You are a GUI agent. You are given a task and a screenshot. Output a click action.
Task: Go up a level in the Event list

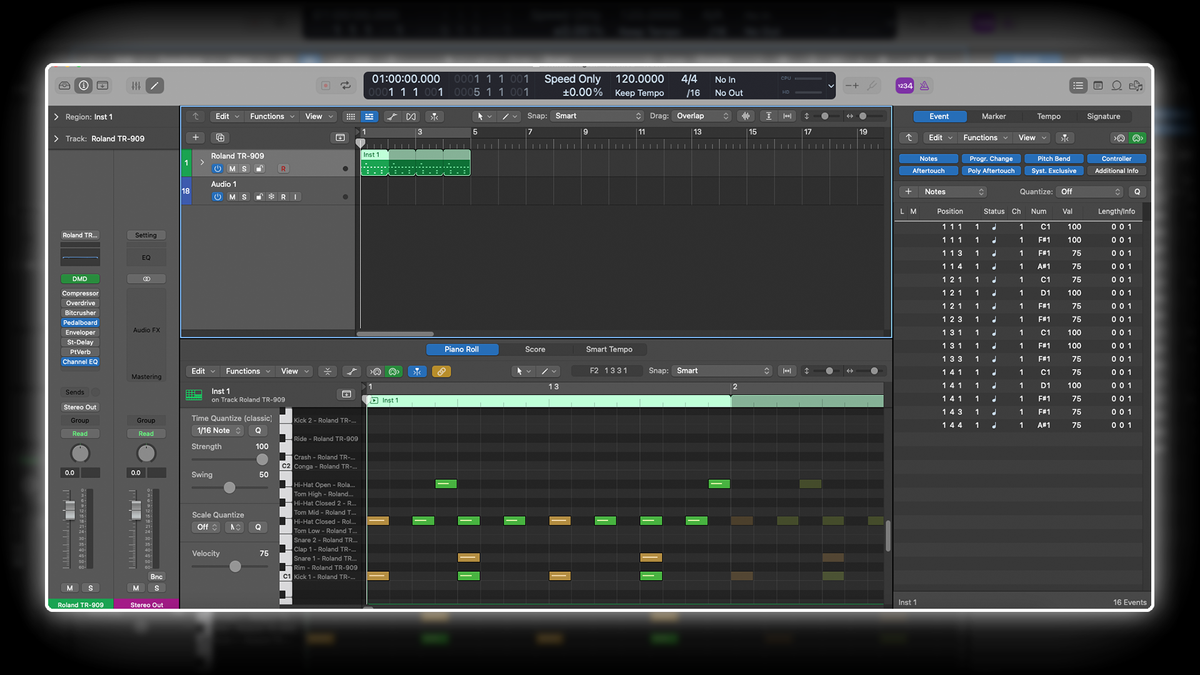909,138
